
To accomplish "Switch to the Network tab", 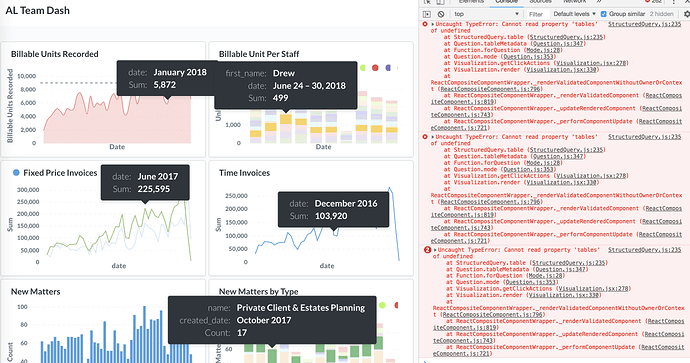I will (x=575, y=1).
